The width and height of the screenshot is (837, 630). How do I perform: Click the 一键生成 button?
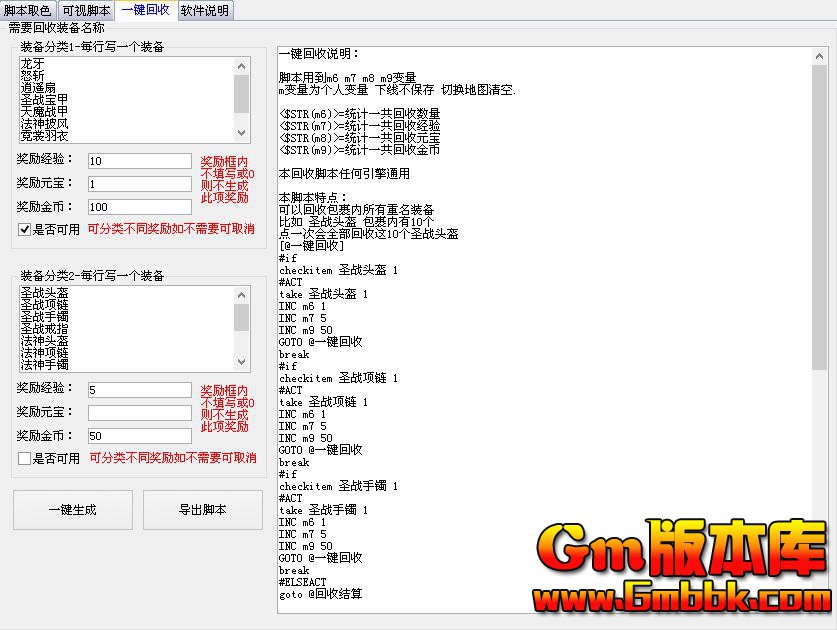tap(73, 510)
